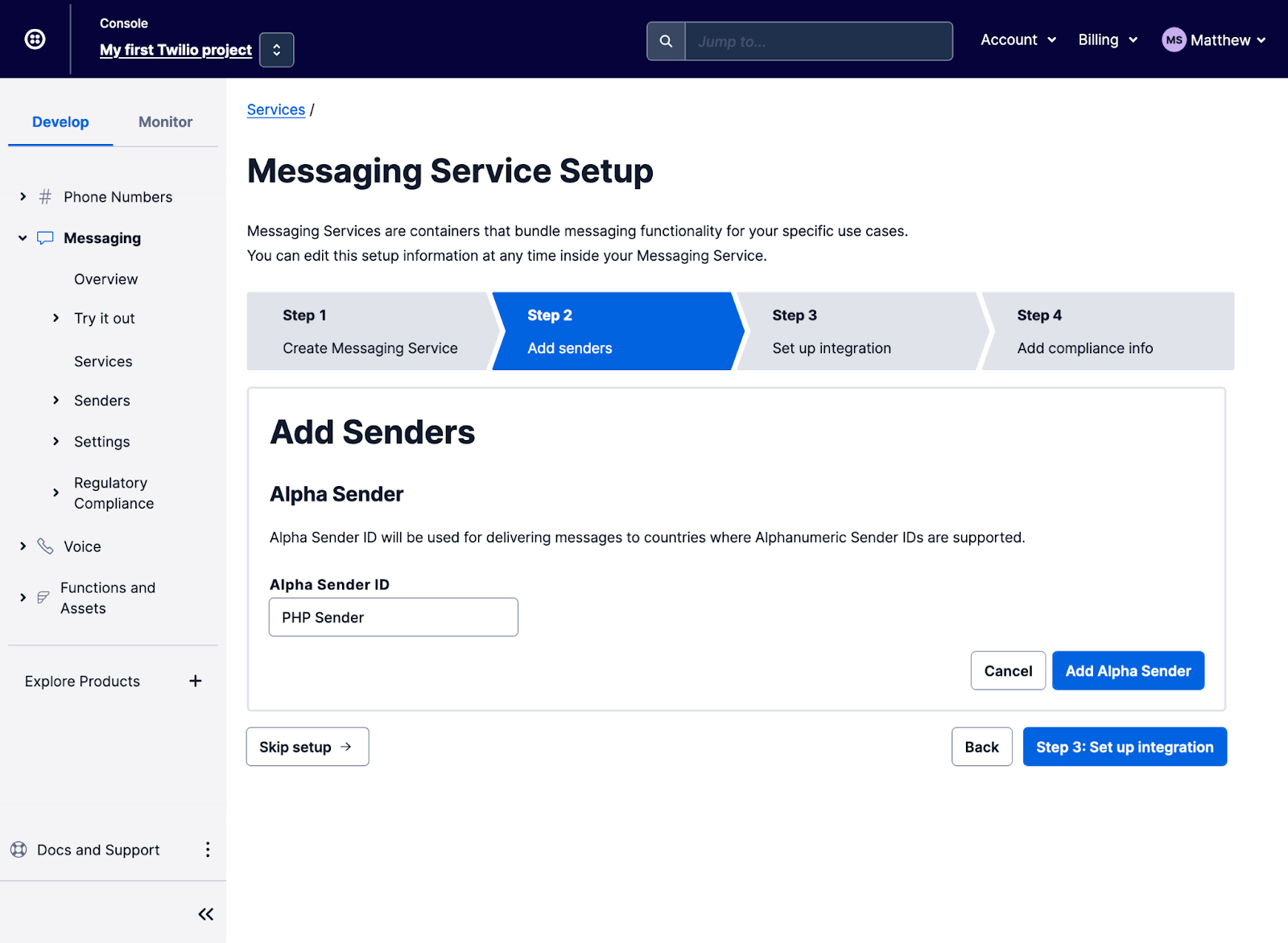The image size is (1288, 943).
Task: Click the Functions and Assets icon
Action: [x=43, y=598]
